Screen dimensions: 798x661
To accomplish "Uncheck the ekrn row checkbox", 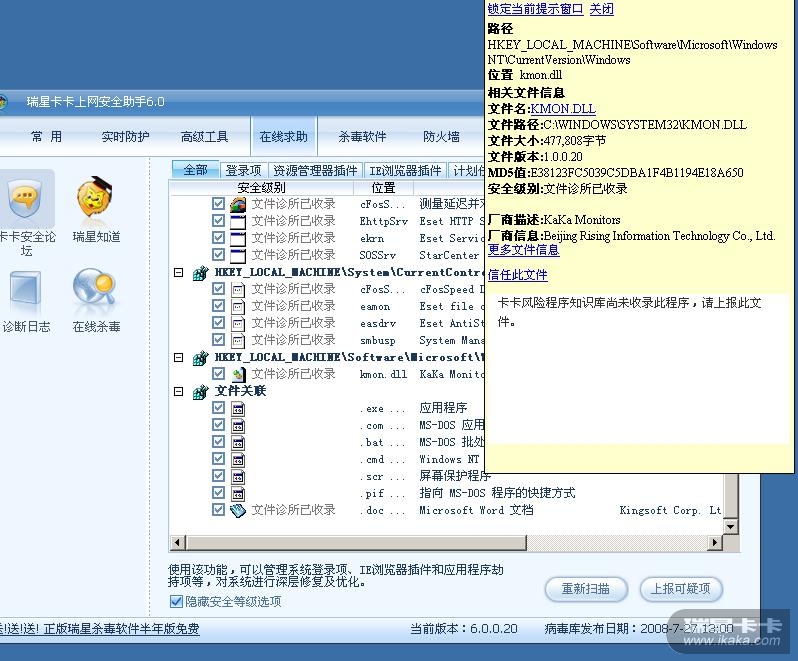I will tap(218, 238).
